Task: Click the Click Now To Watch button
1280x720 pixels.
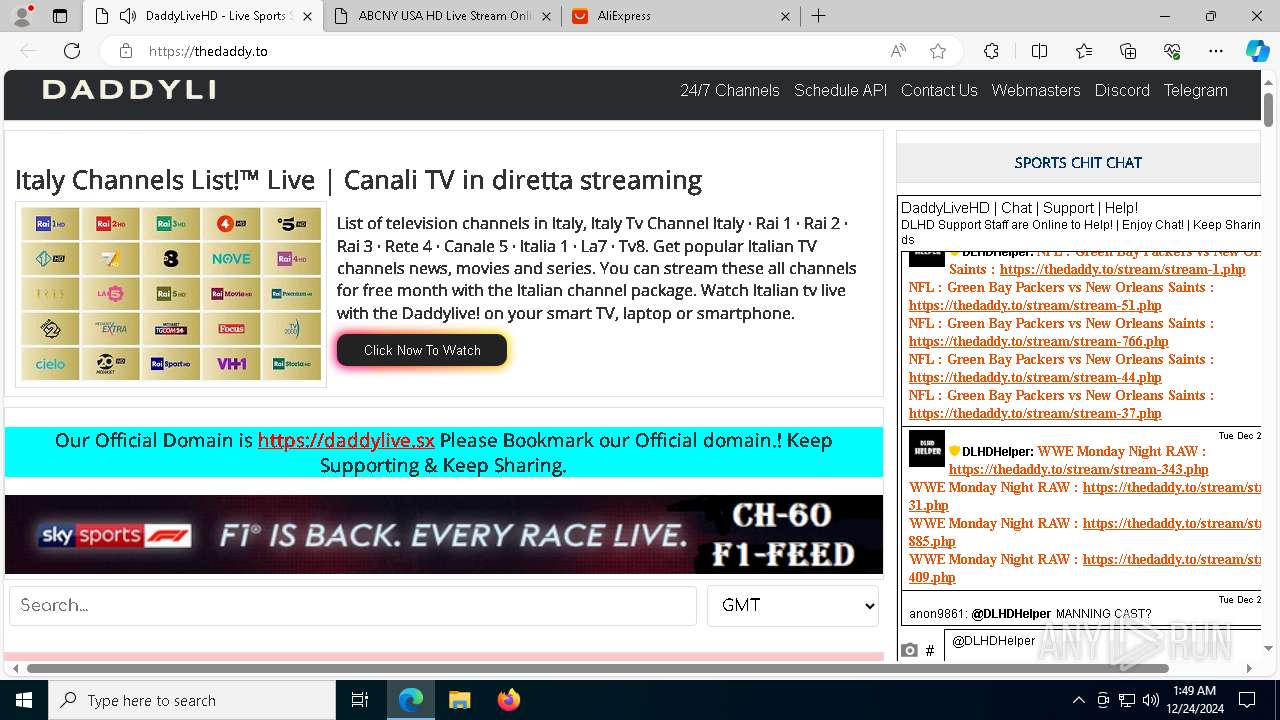Action: coord(422,350)
